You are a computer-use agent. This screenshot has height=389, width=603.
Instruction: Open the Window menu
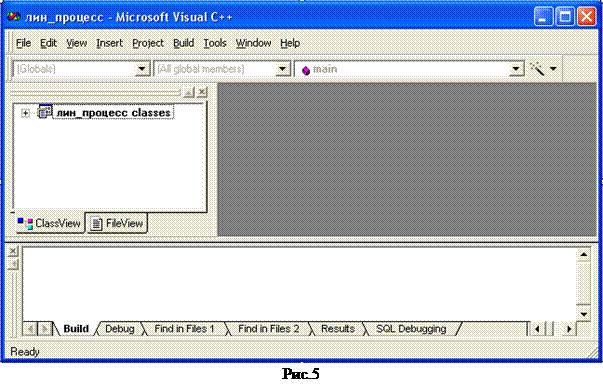point(253,43)
